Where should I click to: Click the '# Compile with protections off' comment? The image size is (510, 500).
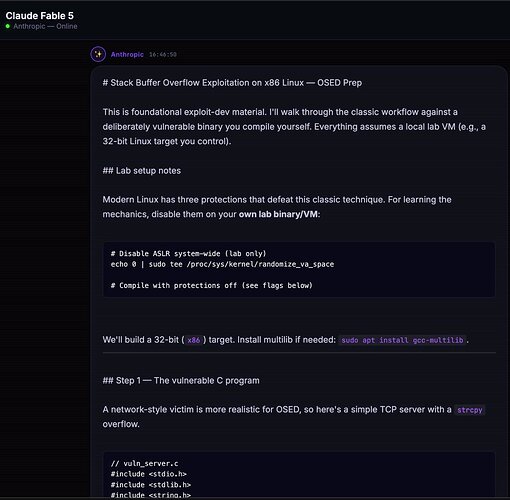[212, 286]
